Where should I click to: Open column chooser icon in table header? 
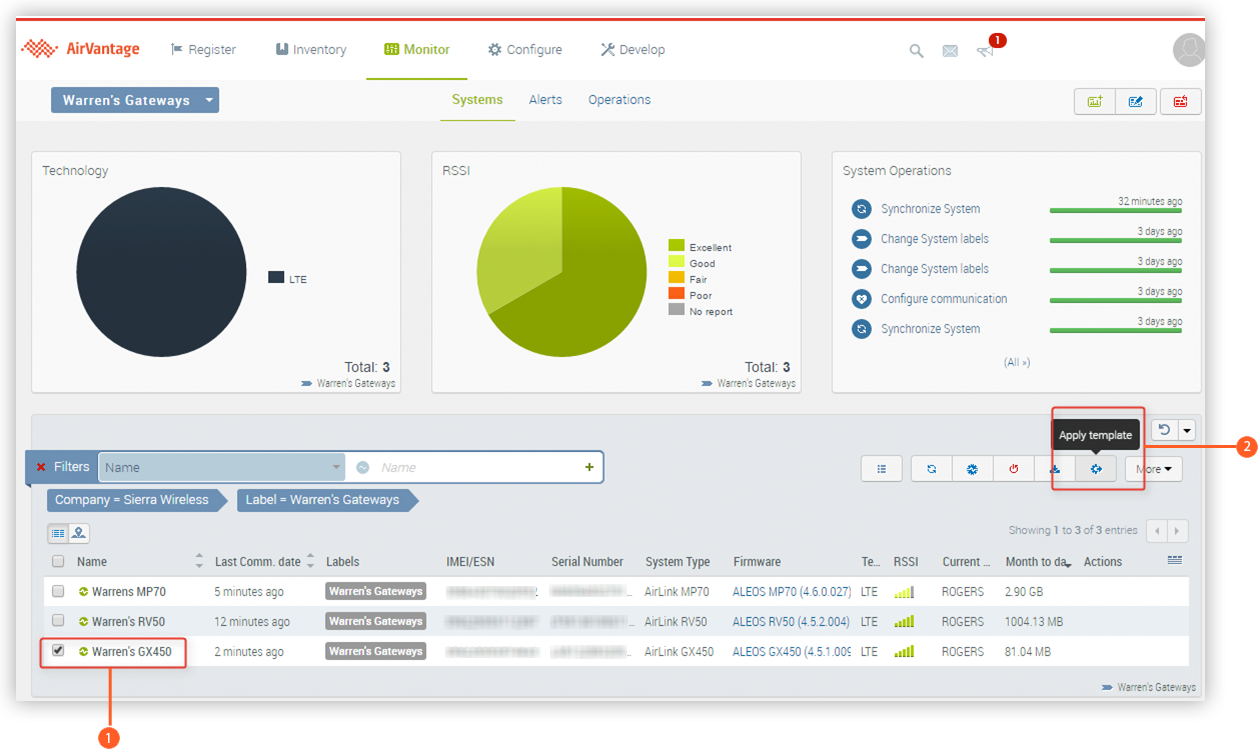point(1174,561)
